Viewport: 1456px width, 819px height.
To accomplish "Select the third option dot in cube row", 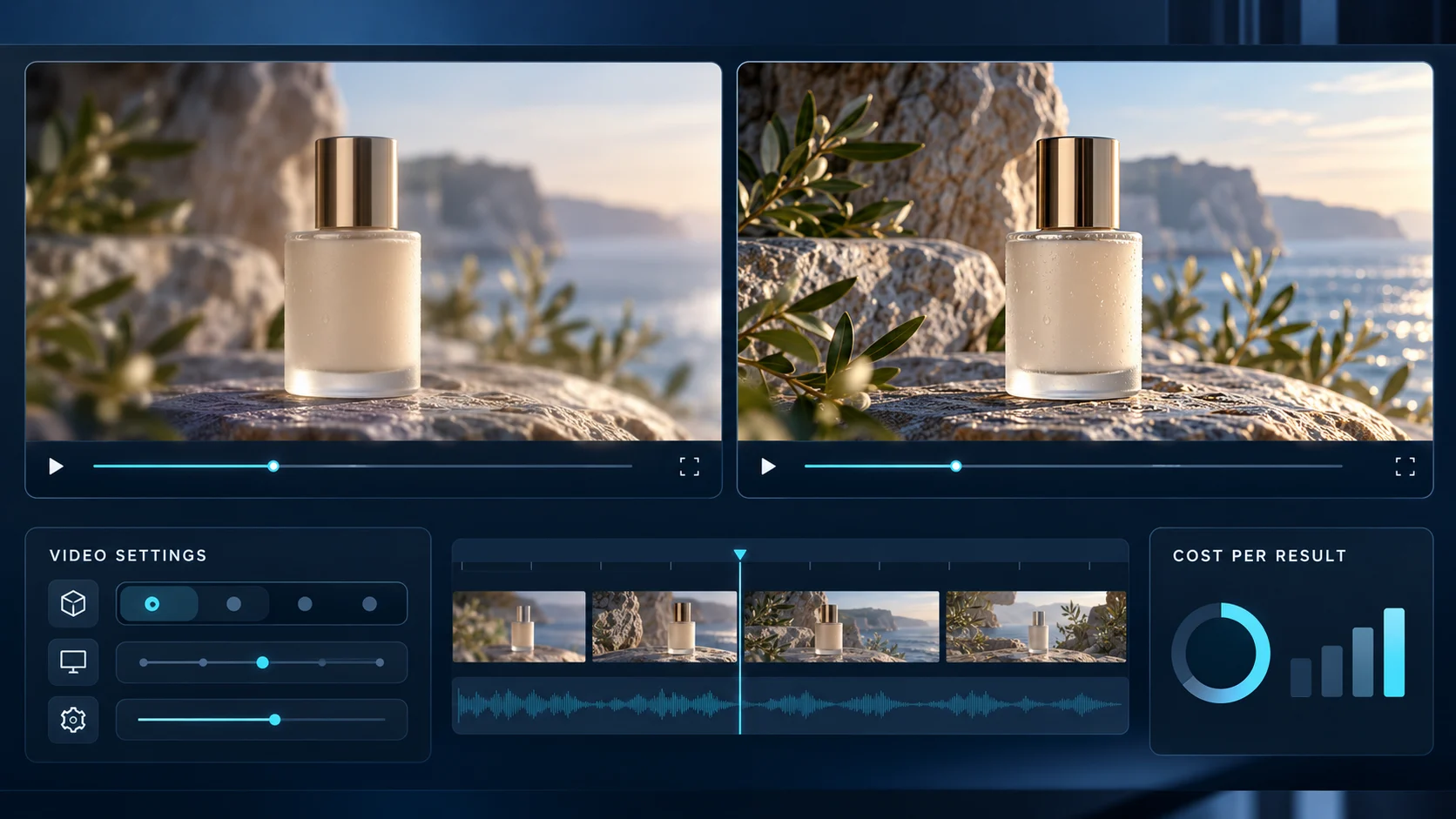I will (x=305, y=604).
